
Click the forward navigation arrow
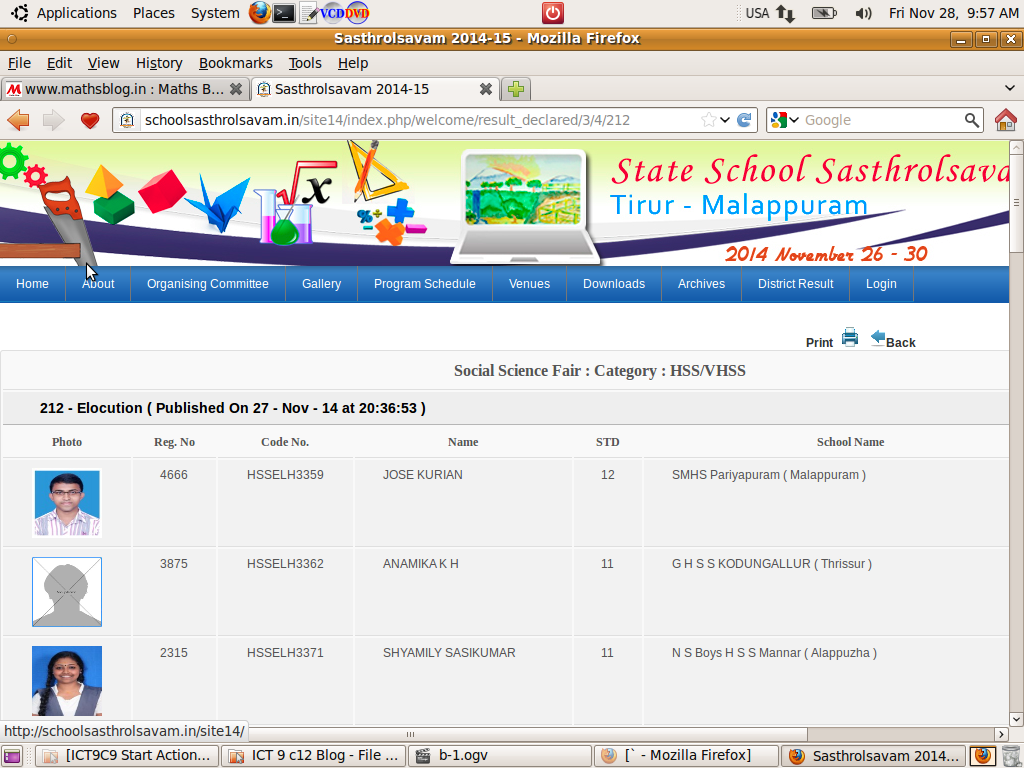[x=54, y=120]
